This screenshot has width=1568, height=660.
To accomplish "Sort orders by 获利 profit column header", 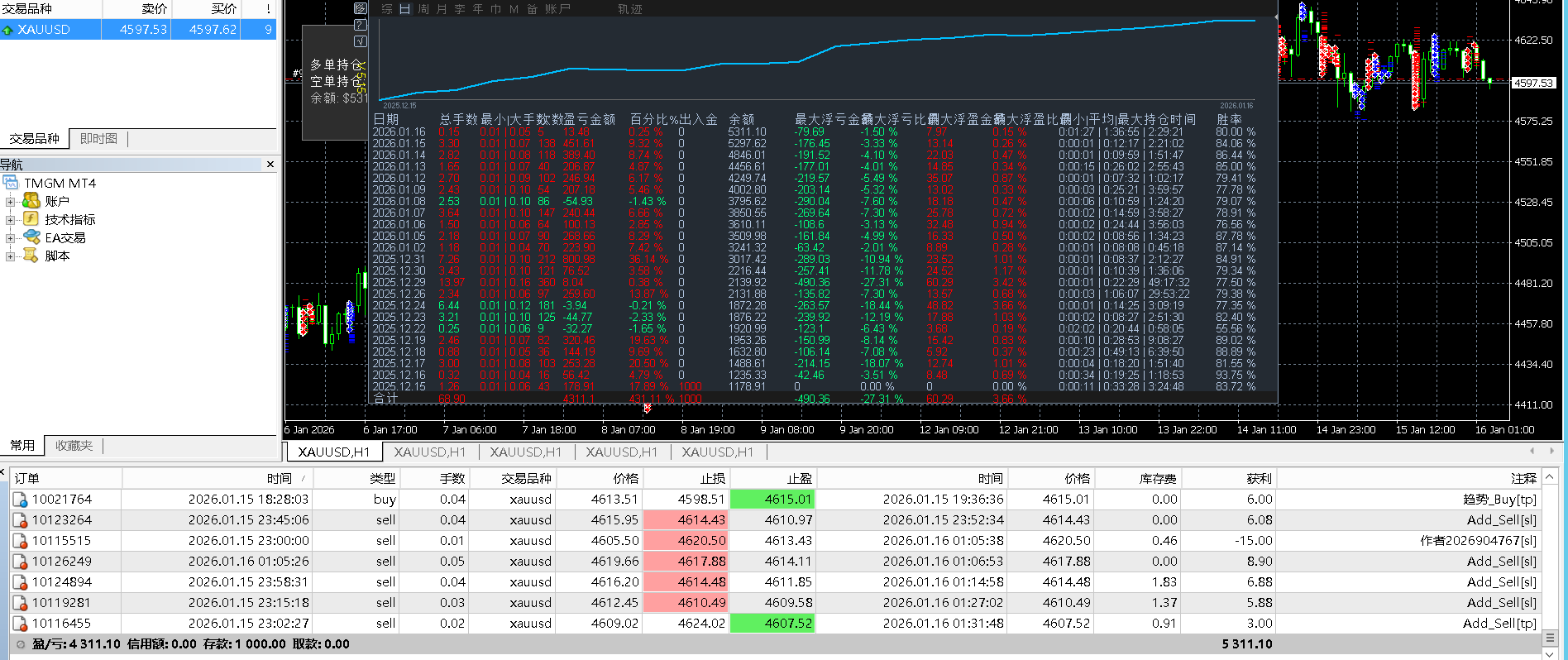I will click(1259, 478).
